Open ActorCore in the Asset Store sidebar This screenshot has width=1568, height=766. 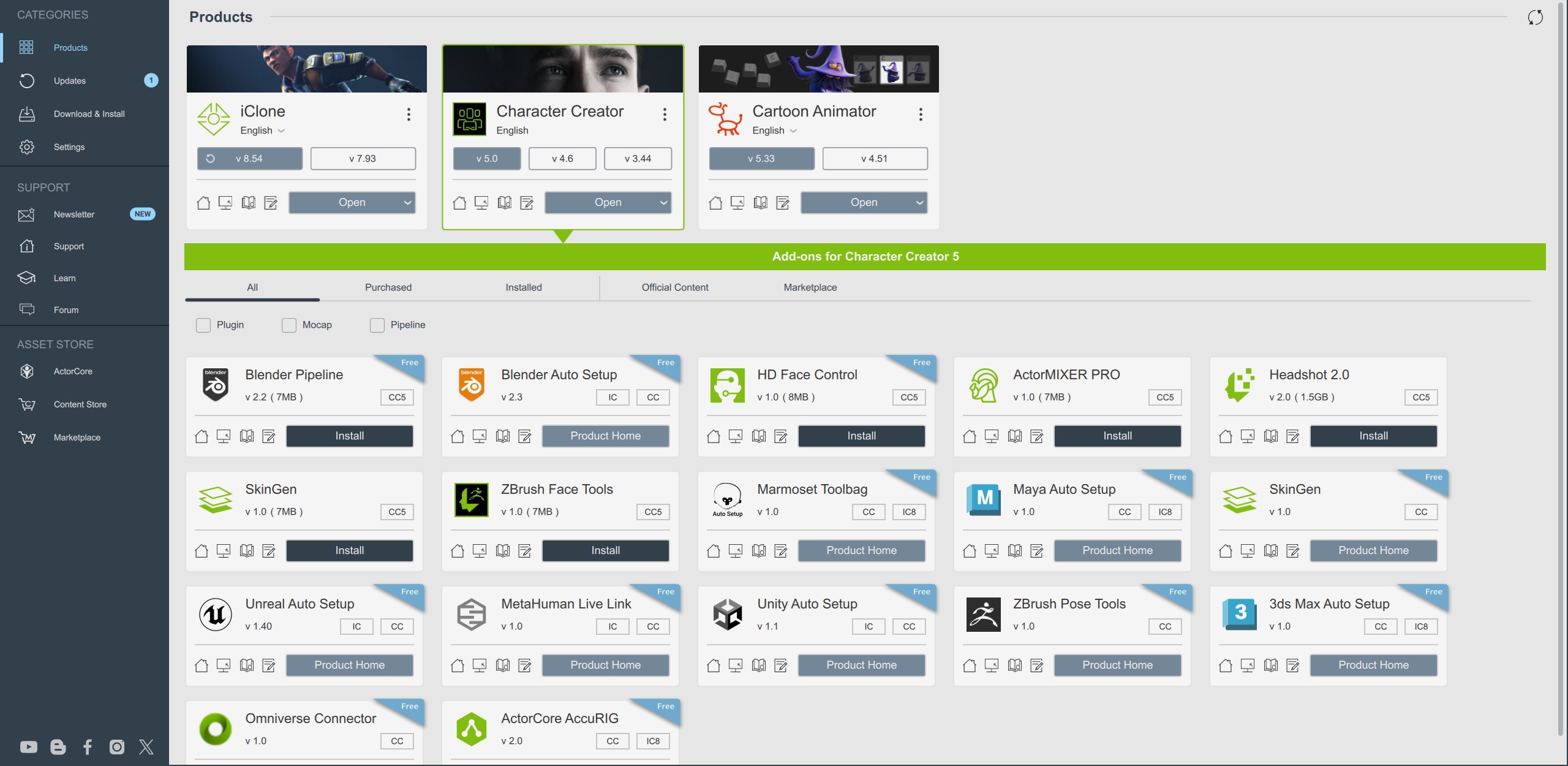point(73,371)
